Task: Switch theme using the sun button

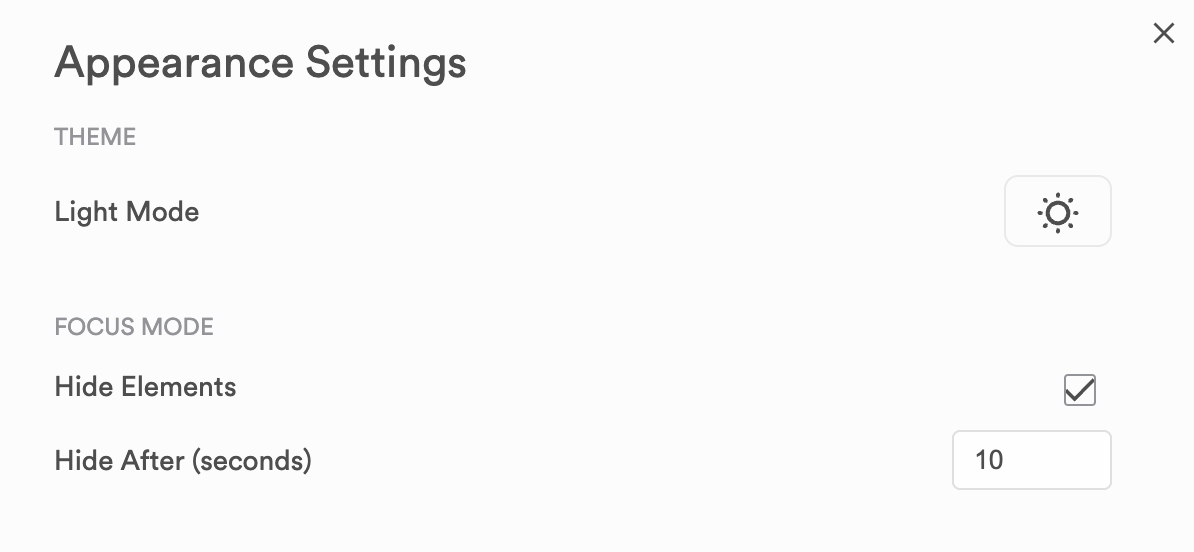Action: point(1057,212)
